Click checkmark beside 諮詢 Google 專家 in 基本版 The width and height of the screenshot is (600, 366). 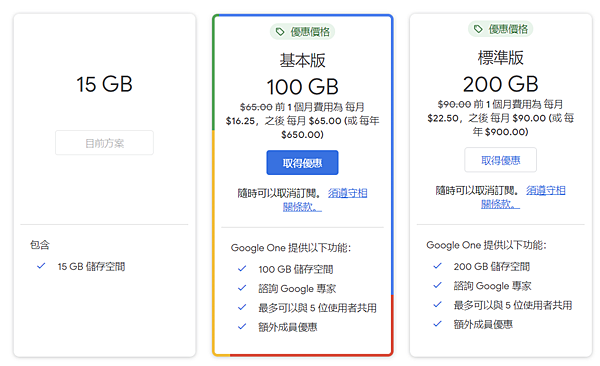(x=242, y=288)
